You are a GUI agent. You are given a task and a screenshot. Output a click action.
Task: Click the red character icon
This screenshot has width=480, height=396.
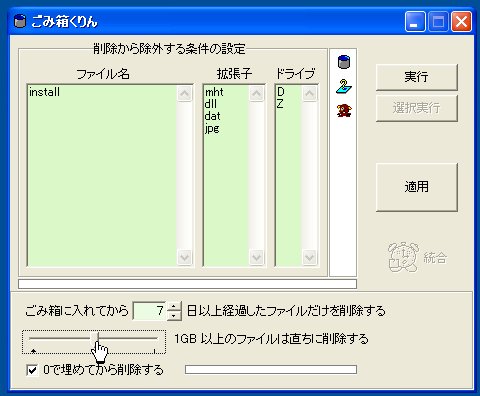click(344, 110)
